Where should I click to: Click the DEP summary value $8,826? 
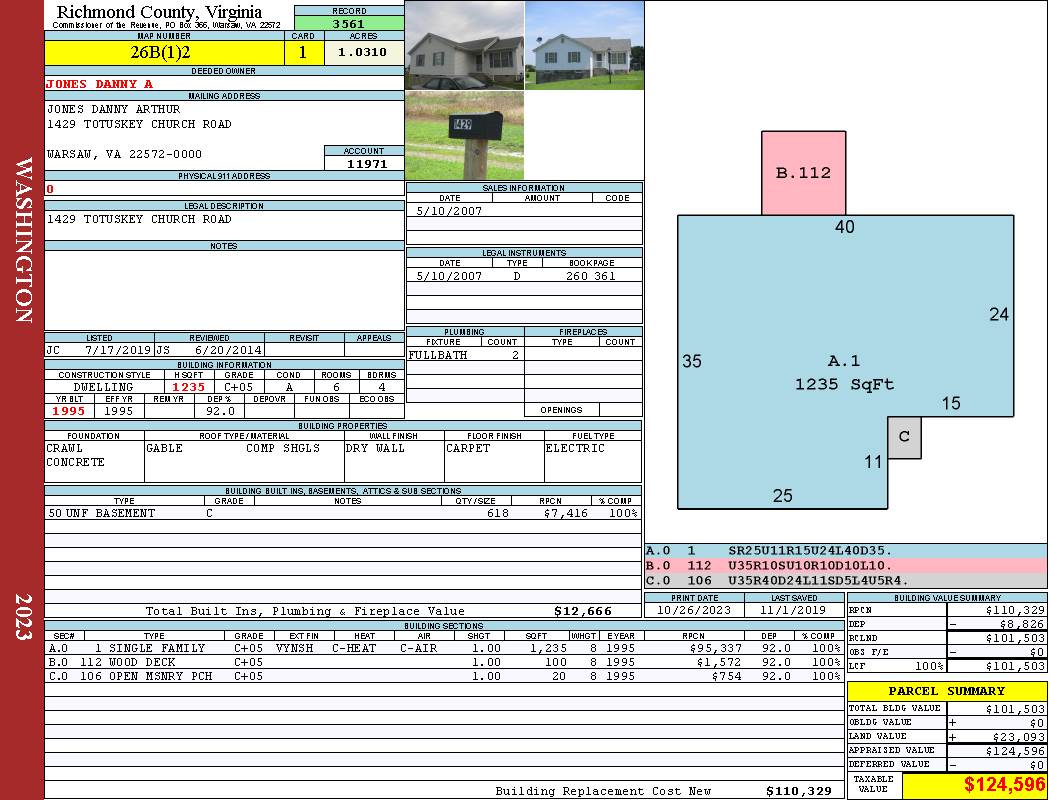click(1022, 625)
